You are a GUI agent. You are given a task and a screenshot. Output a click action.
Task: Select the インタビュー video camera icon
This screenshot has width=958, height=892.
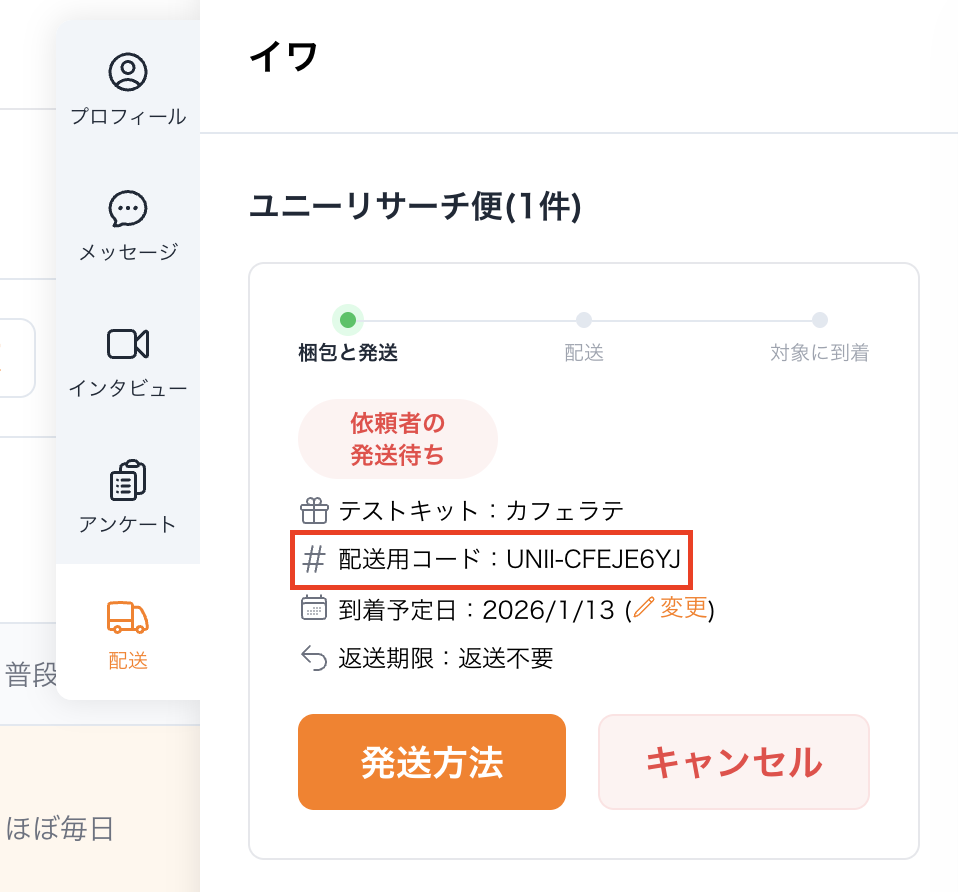[128, 344]
